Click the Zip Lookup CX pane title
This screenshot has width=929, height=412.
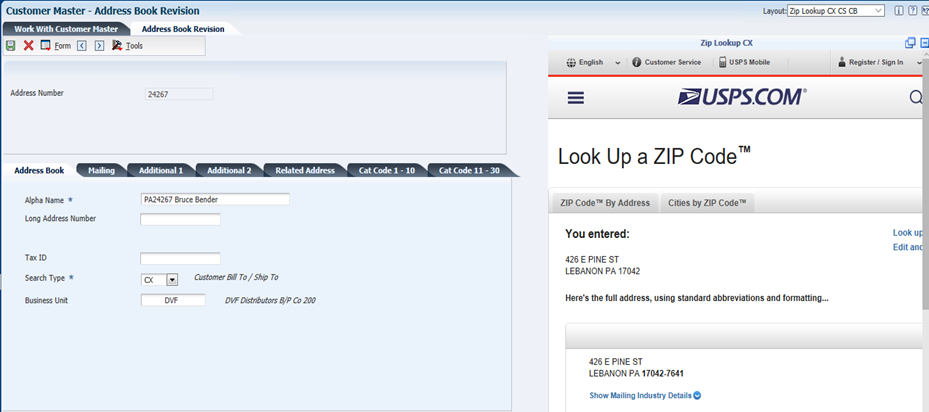coord(726,43)
